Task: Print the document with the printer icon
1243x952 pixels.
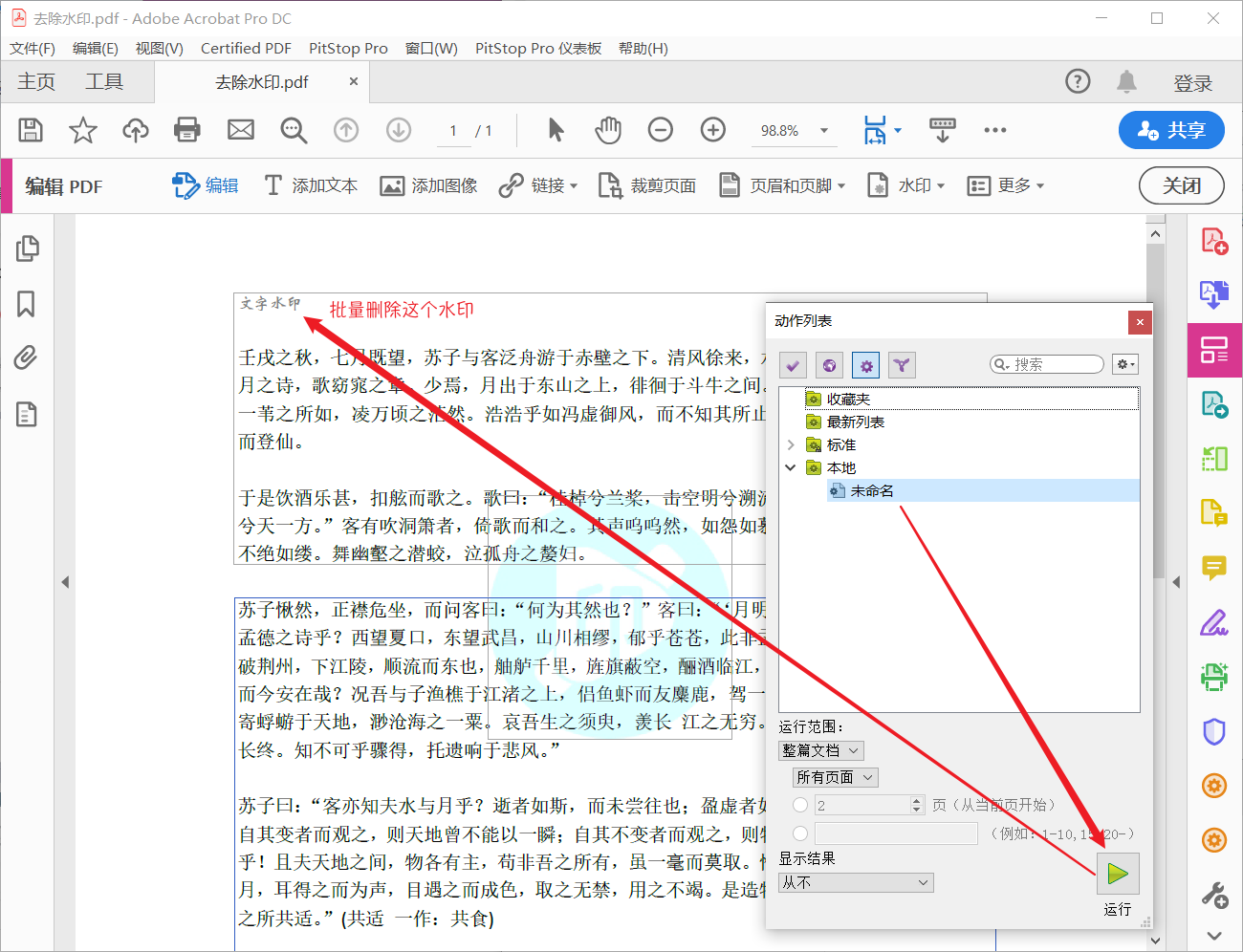Action: (x=187, y=130)
